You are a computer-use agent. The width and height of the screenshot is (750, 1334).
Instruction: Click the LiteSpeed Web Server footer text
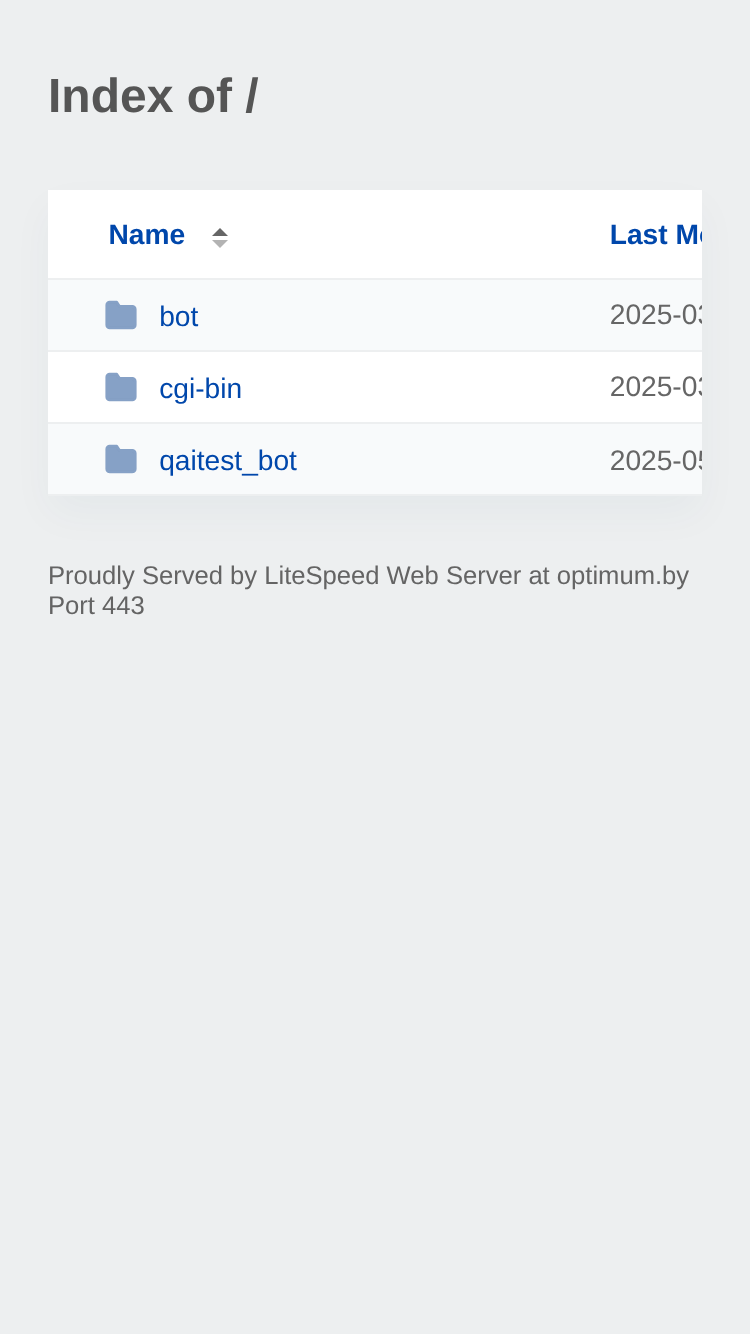pos(393,576)
